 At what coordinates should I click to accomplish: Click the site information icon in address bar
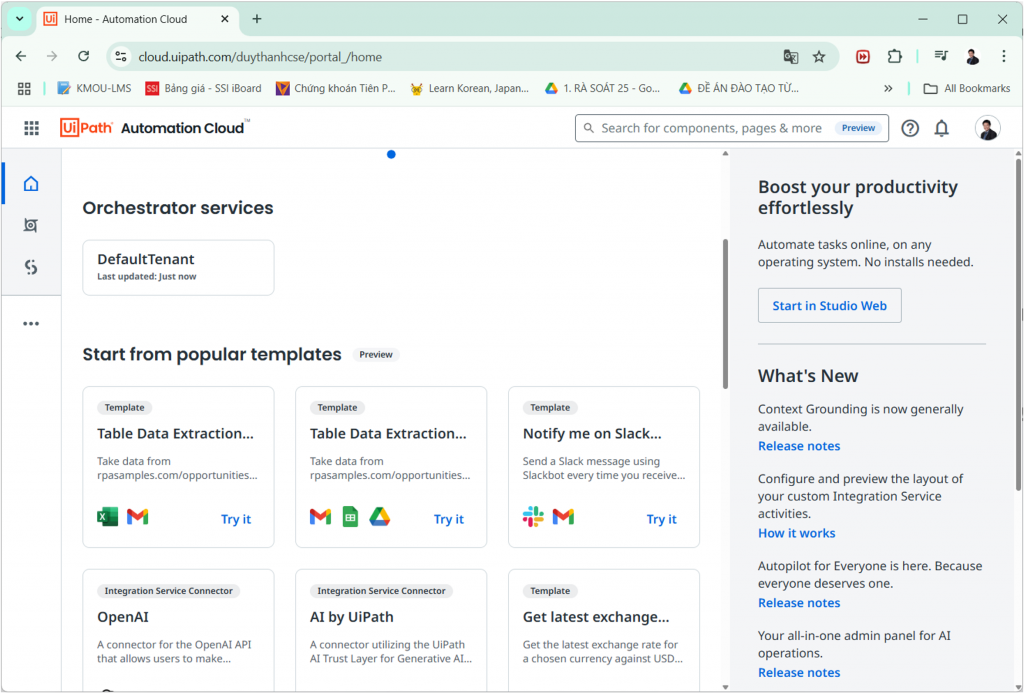[x=121, y=57]
